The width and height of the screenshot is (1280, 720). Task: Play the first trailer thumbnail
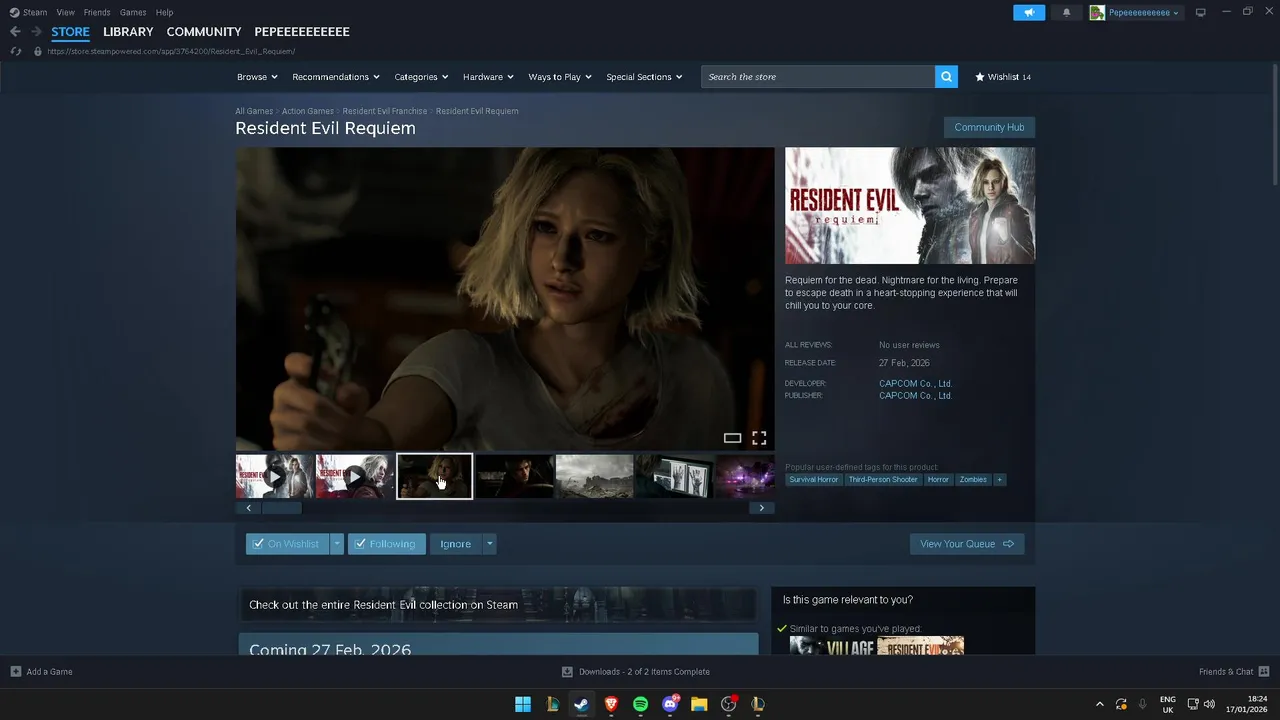click(275, 477)
